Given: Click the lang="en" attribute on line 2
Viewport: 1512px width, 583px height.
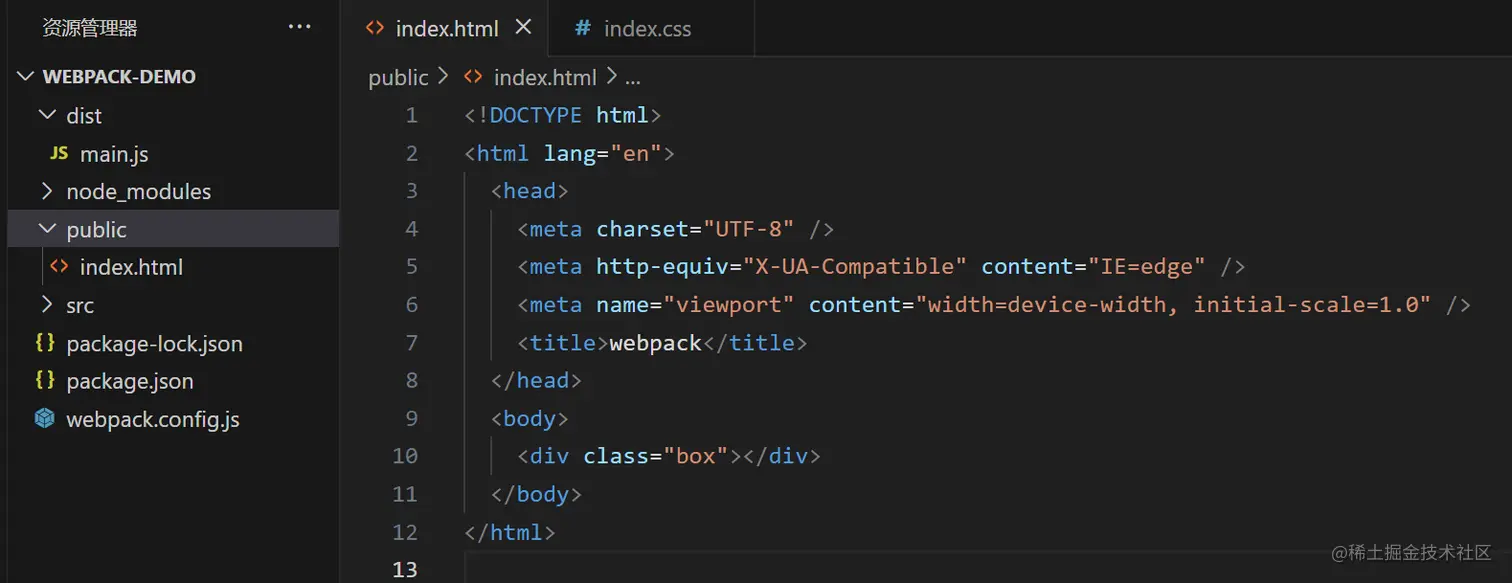Looking at the screenshot, I should 603,153.
